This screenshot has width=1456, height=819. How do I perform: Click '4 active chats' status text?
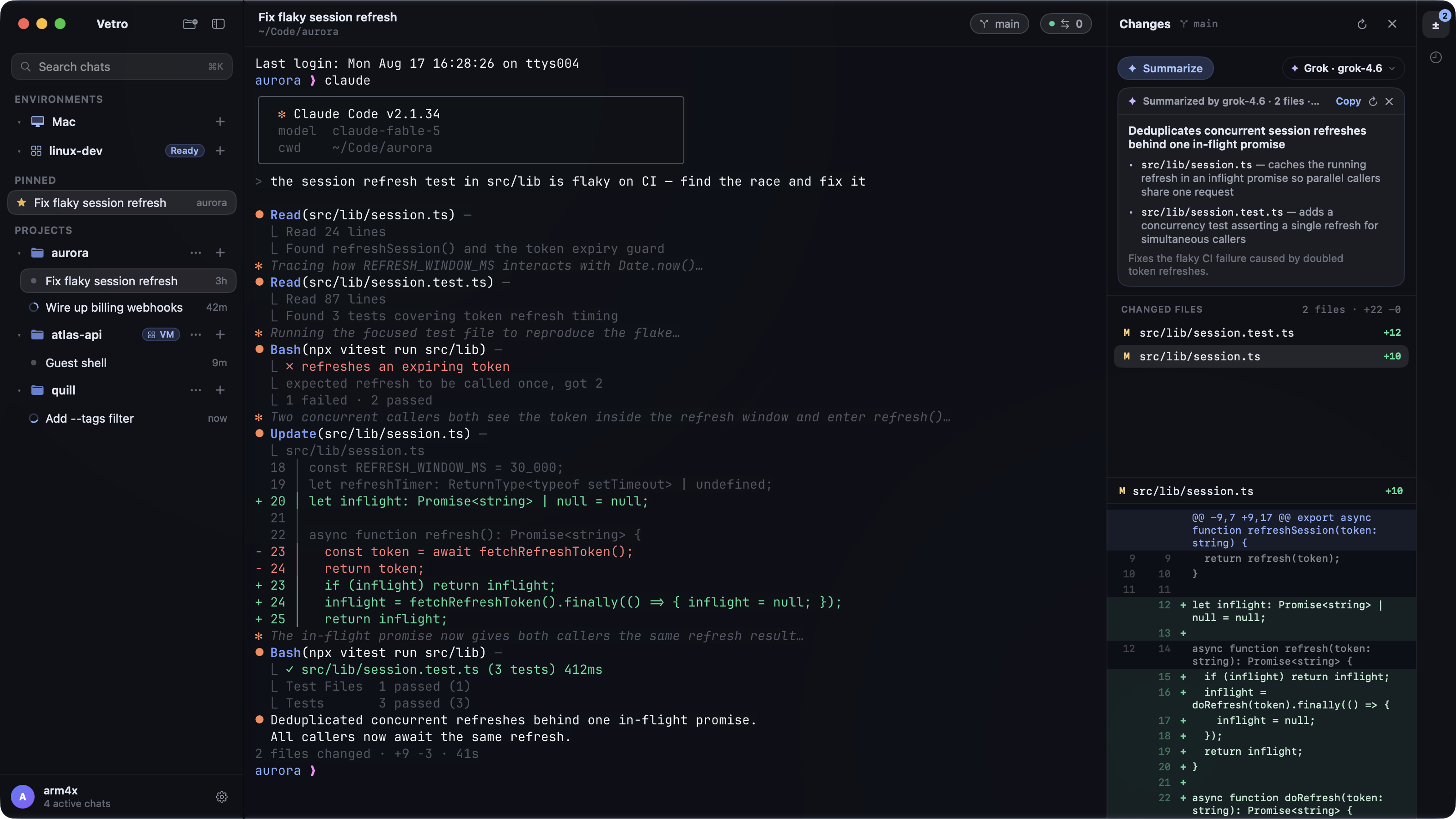pos(77,804)
